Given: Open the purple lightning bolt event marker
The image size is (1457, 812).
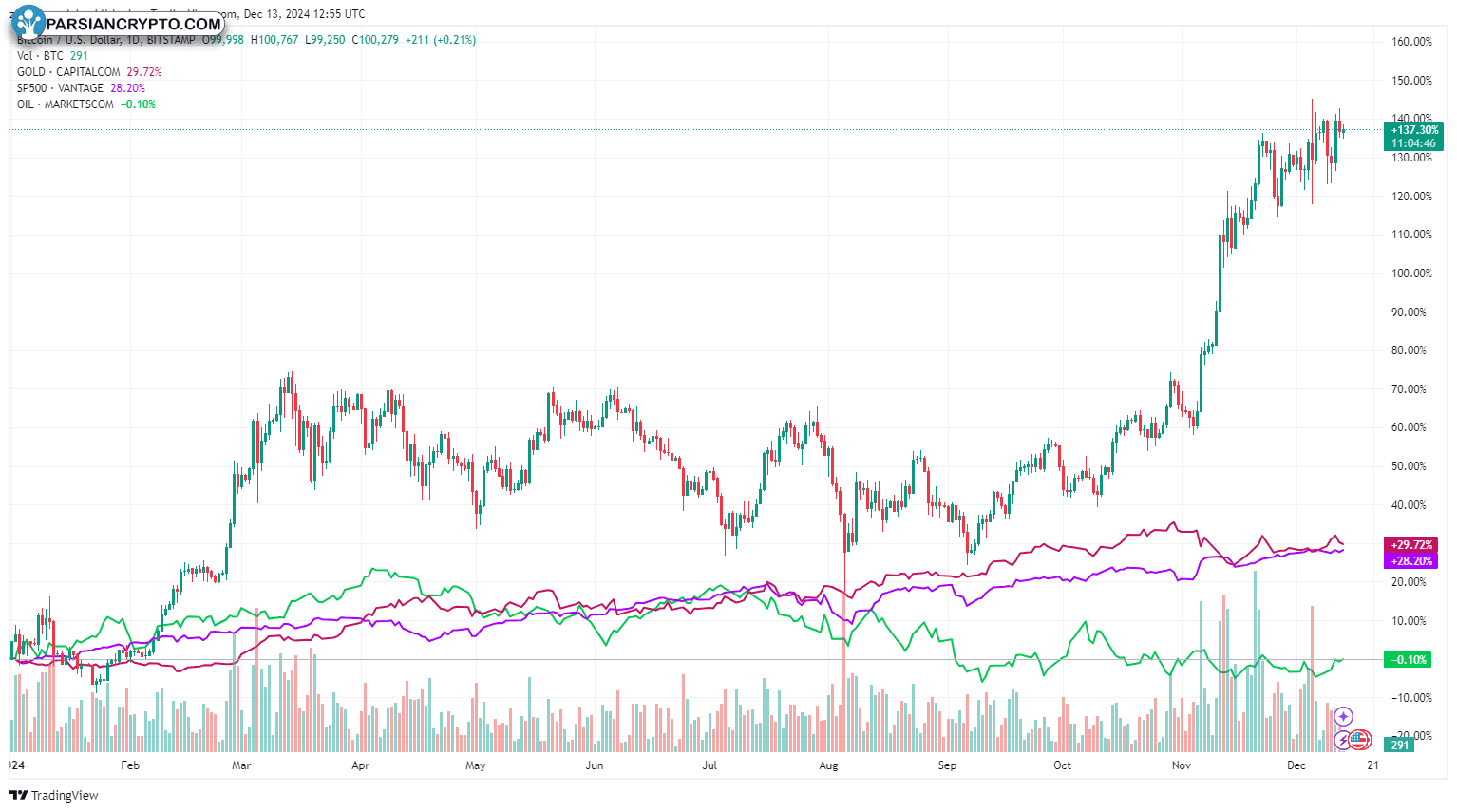Looking at the screenshot, I should click(x=1343, y=739).
